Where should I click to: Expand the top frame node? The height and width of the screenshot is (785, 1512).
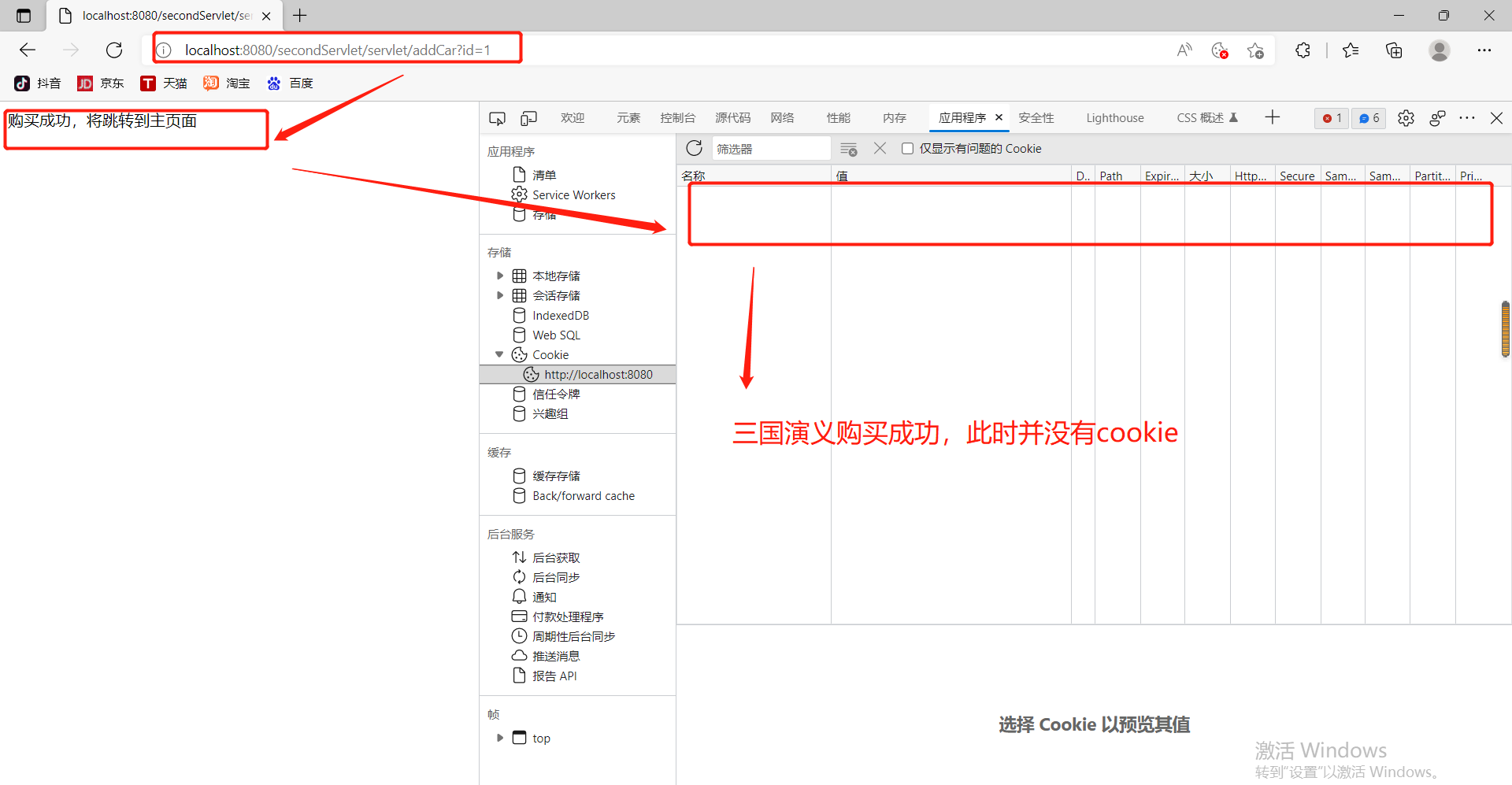tap(500, 738)
